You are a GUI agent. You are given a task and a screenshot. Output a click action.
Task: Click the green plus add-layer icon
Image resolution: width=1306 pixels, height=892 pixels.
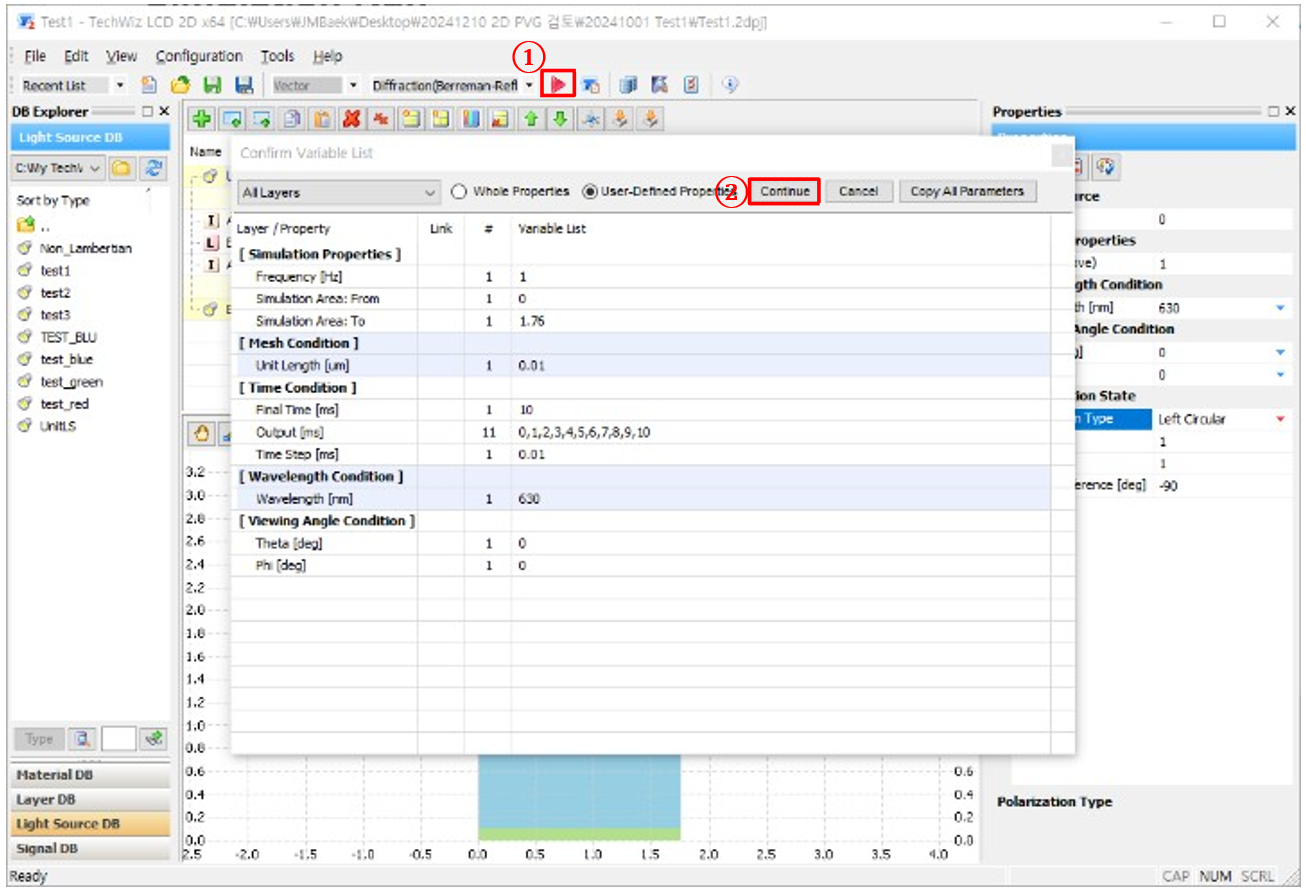pyautogui.click(x=202, y=120)
